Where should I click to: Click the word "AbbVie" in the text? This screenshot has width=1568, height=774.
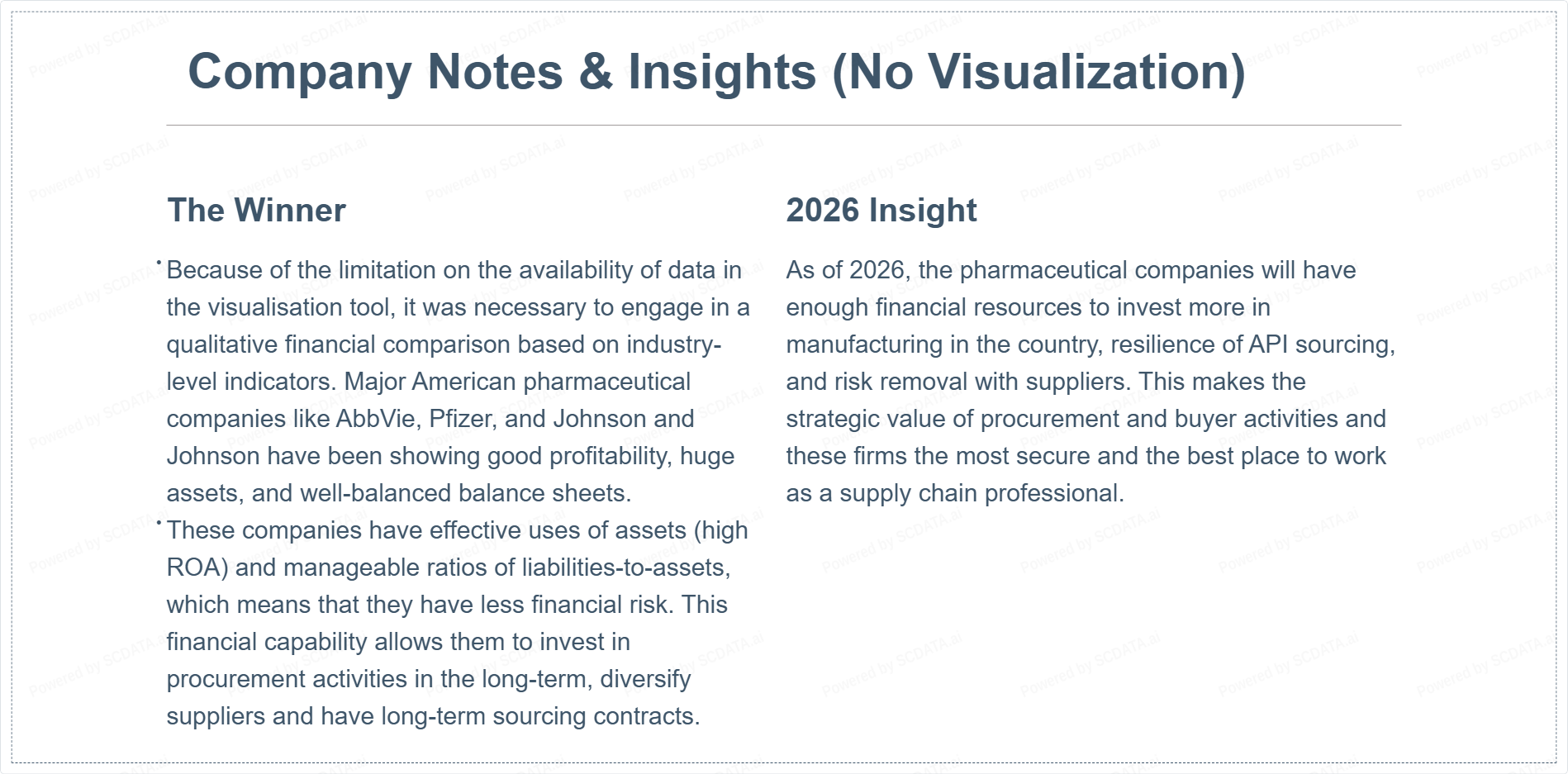pos(376,419)
